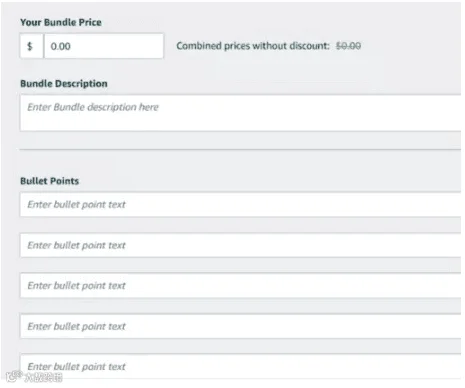
Task: Click the Your Bundle Price heading label
Action: (61, 22)
